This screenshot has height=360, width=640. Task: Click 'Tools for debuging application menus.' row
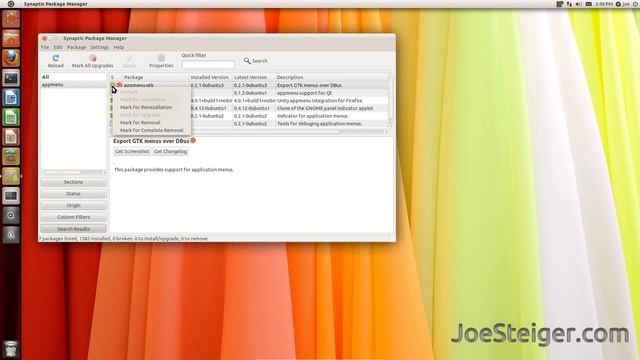(320, 124)
